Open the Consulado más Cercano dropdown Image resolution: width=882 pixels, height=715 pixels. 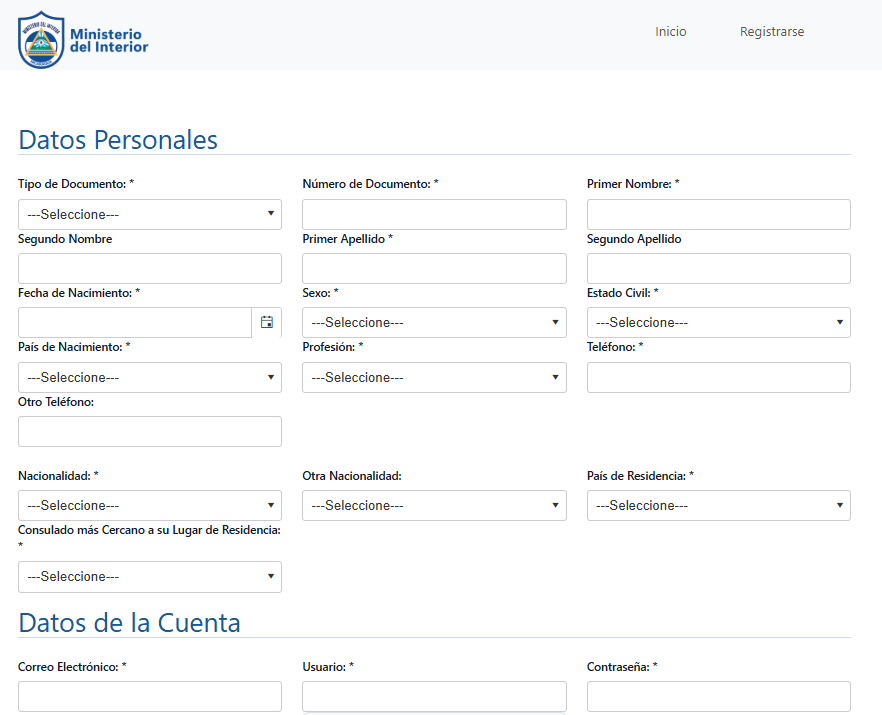pos(150,577)
